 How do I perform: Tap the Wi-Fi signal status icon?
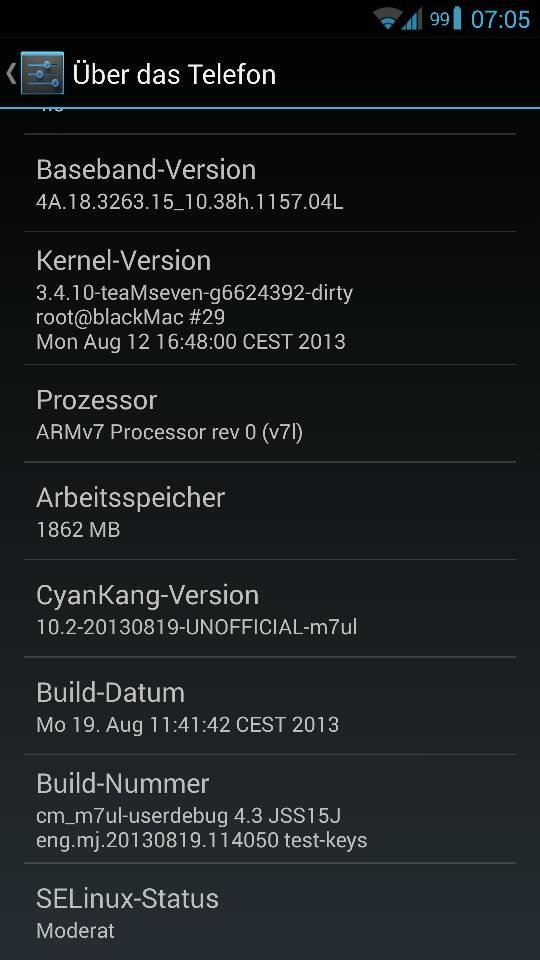[x=388, y=19]
